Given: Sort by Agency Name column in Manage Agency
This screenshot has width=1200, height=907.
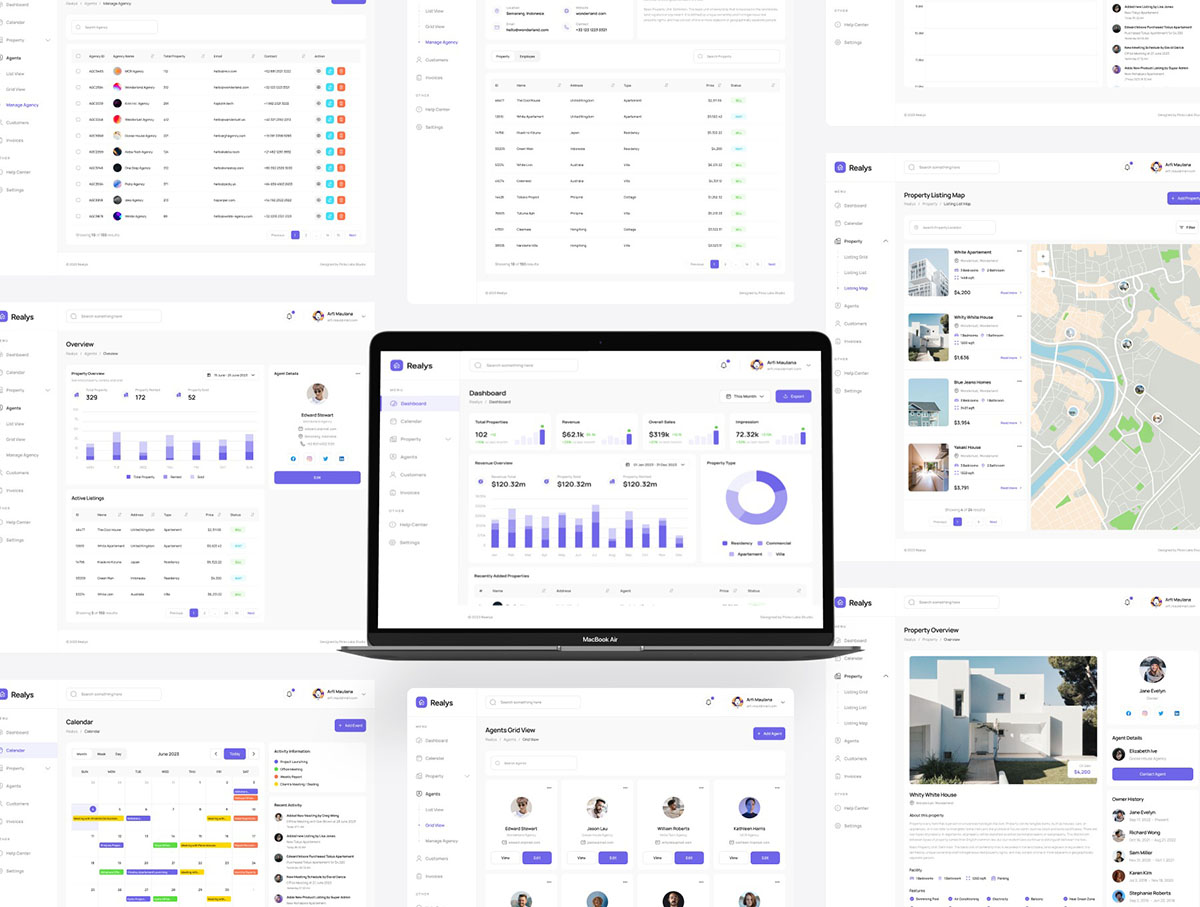Looking at the screenshot, I should point(151,55).
